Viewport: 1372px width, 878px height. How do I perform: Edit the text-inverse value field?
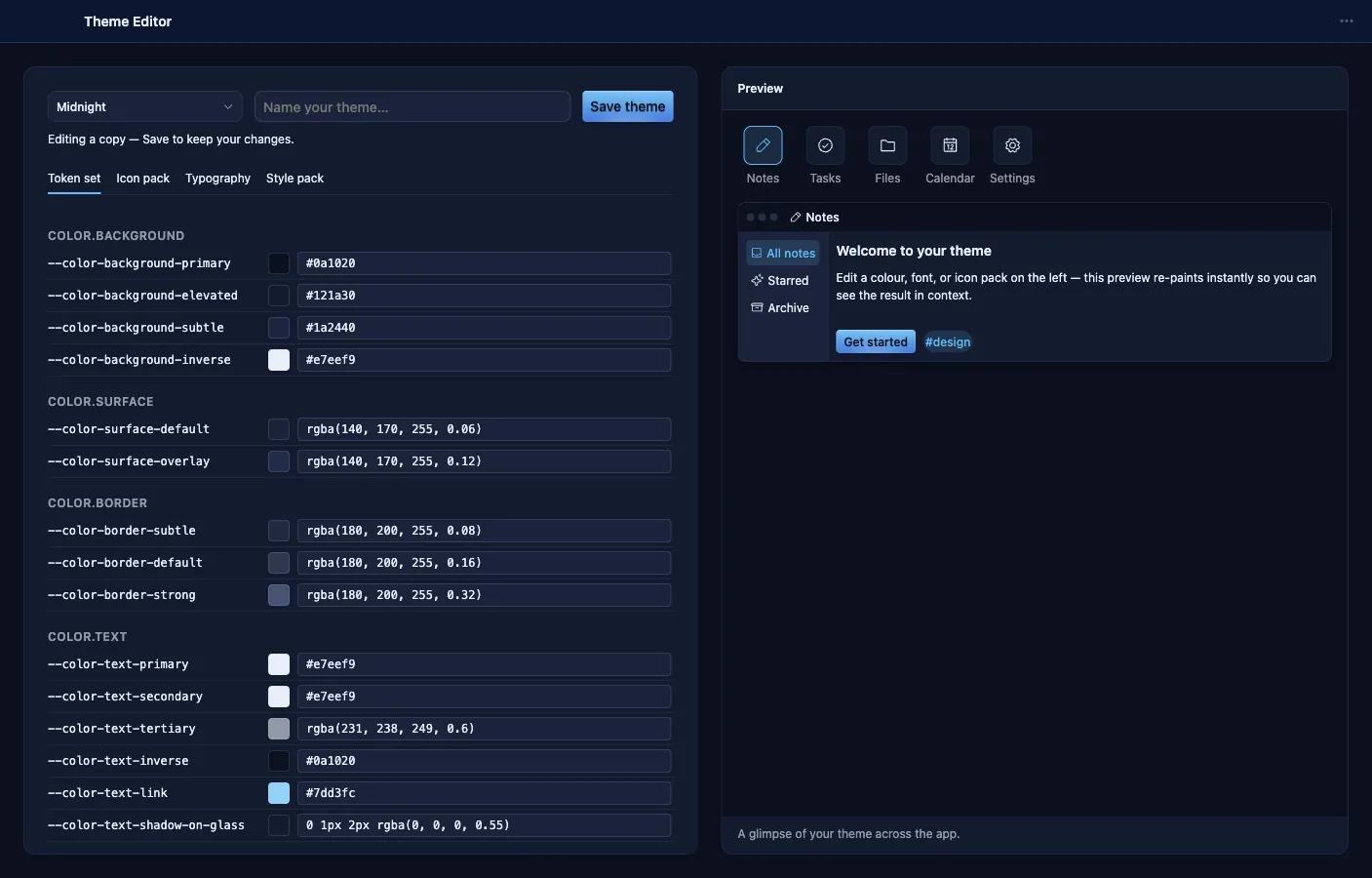click(x=484, y=761)
